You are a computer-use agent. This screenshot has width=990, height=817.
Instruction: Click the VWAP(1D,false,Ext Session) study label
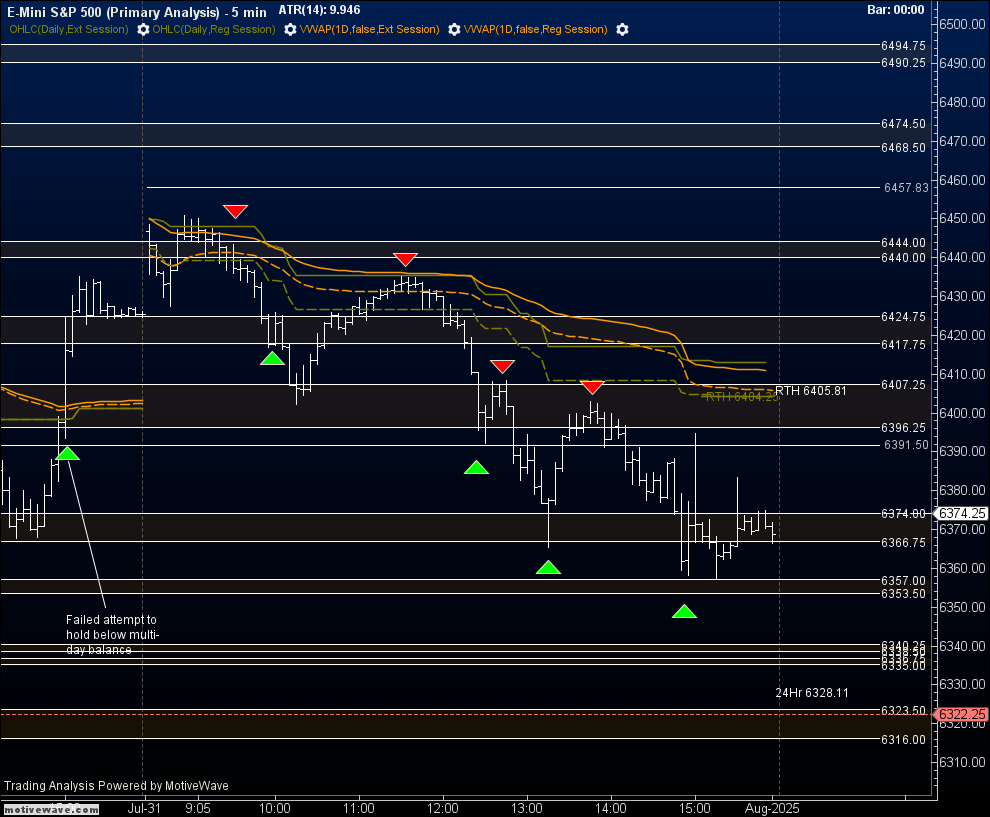(x=369, y=29)
